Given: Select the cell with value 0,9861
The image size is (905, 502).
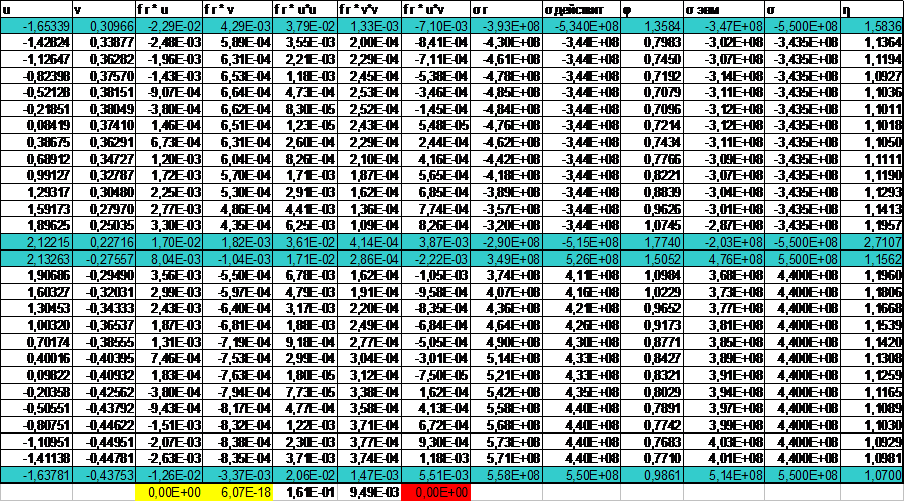Looking at the screenshot, I should click(x=656, y=474).
